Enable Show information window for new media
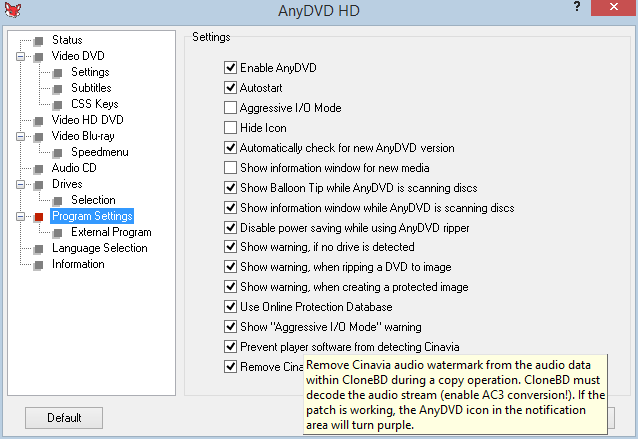This screenshot has width=638, height=439. click(230, 167)
